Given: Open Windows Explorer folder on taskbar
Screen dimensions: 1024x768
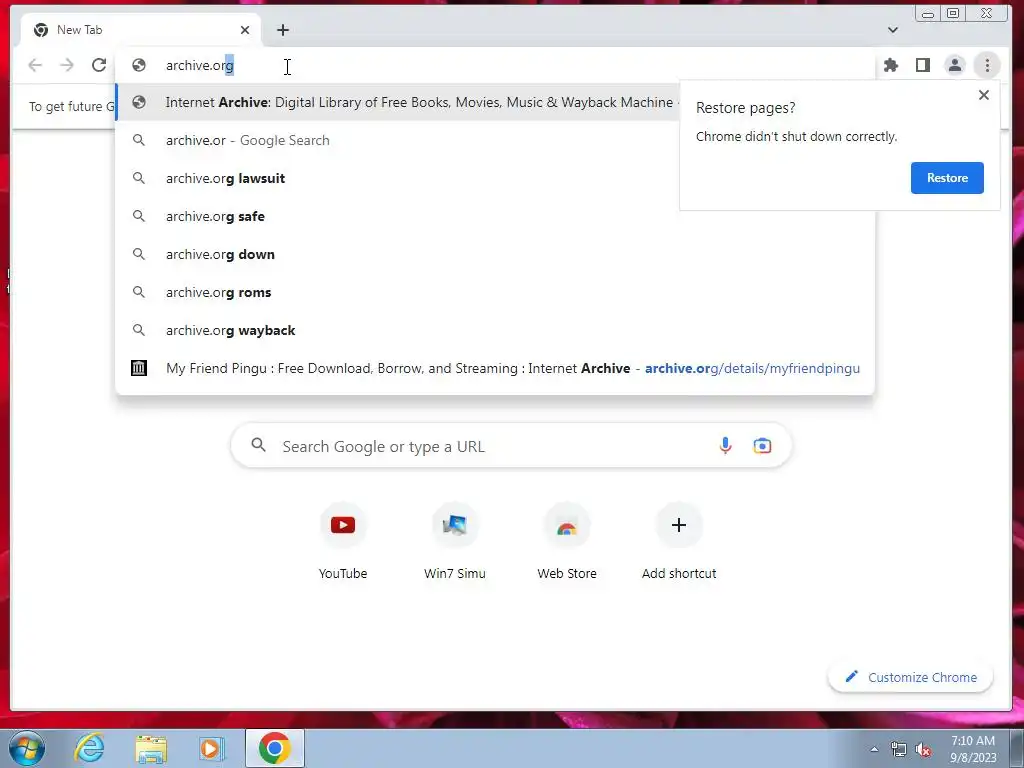Looking at the screenshot, I should point(151,748).
